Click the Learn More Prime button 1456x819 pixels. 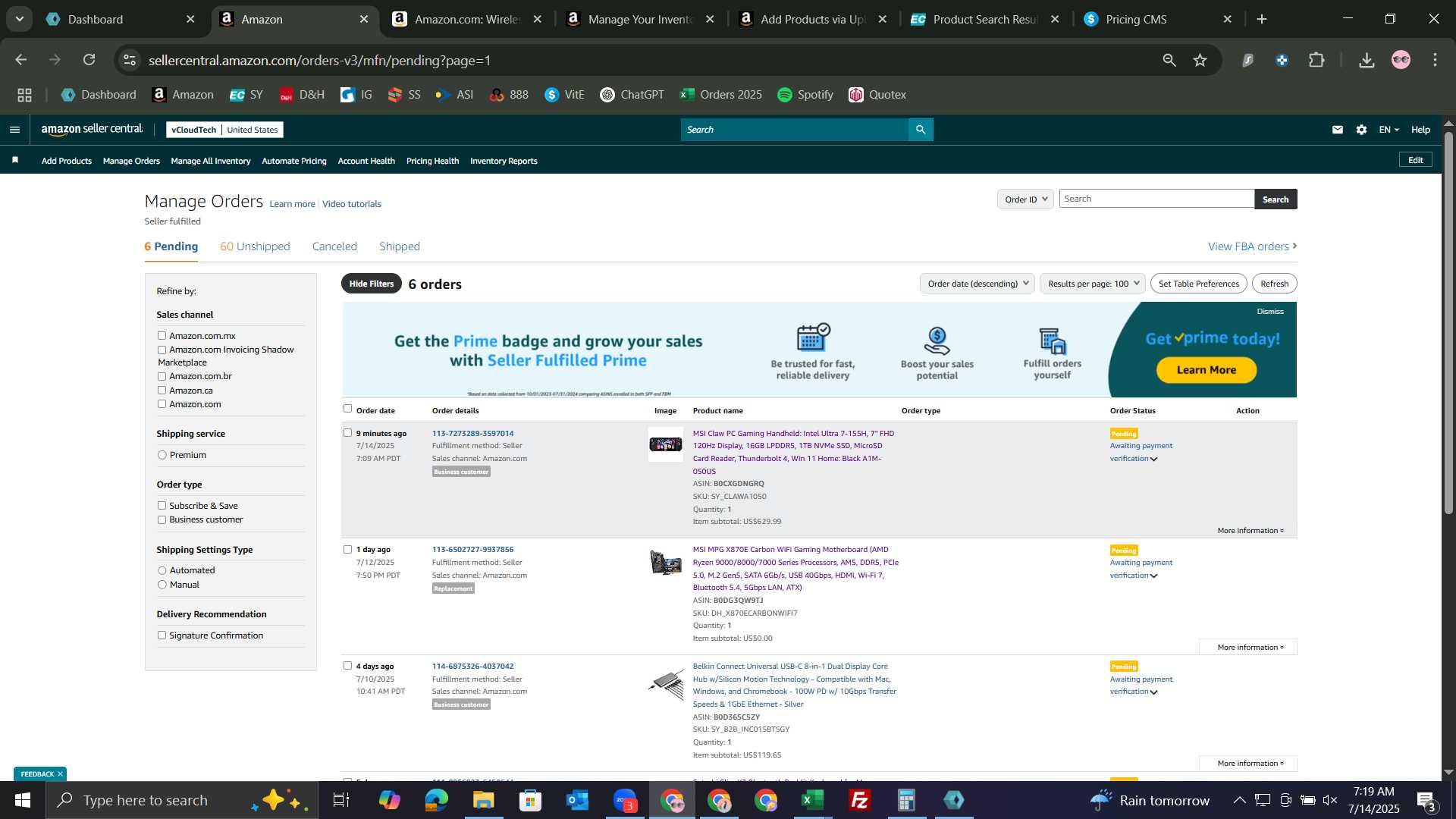[1207, 370]
